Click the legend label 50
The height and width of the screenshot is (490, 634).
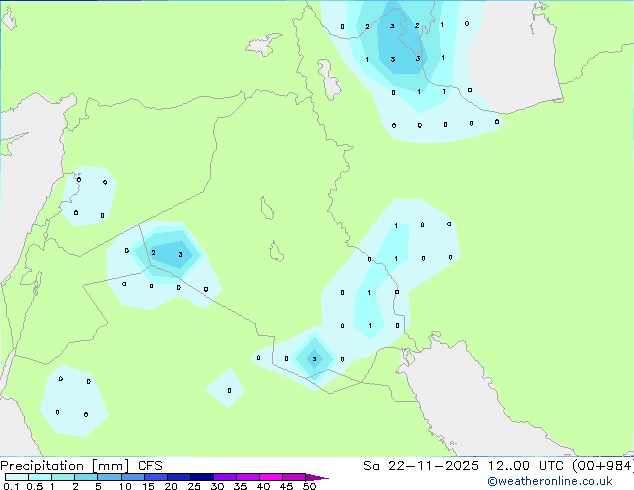point(309,486)
